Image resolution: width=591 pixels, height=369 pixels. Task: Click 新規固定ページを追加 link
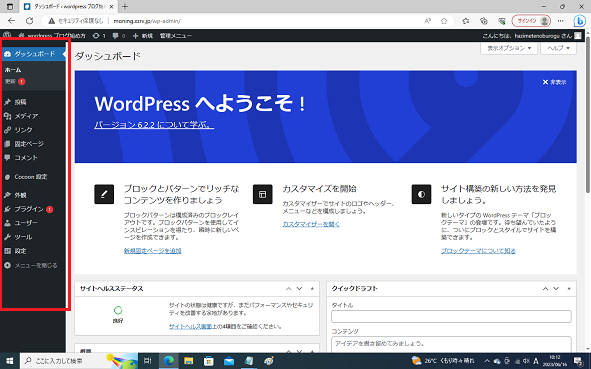click(x=153, y=251)
